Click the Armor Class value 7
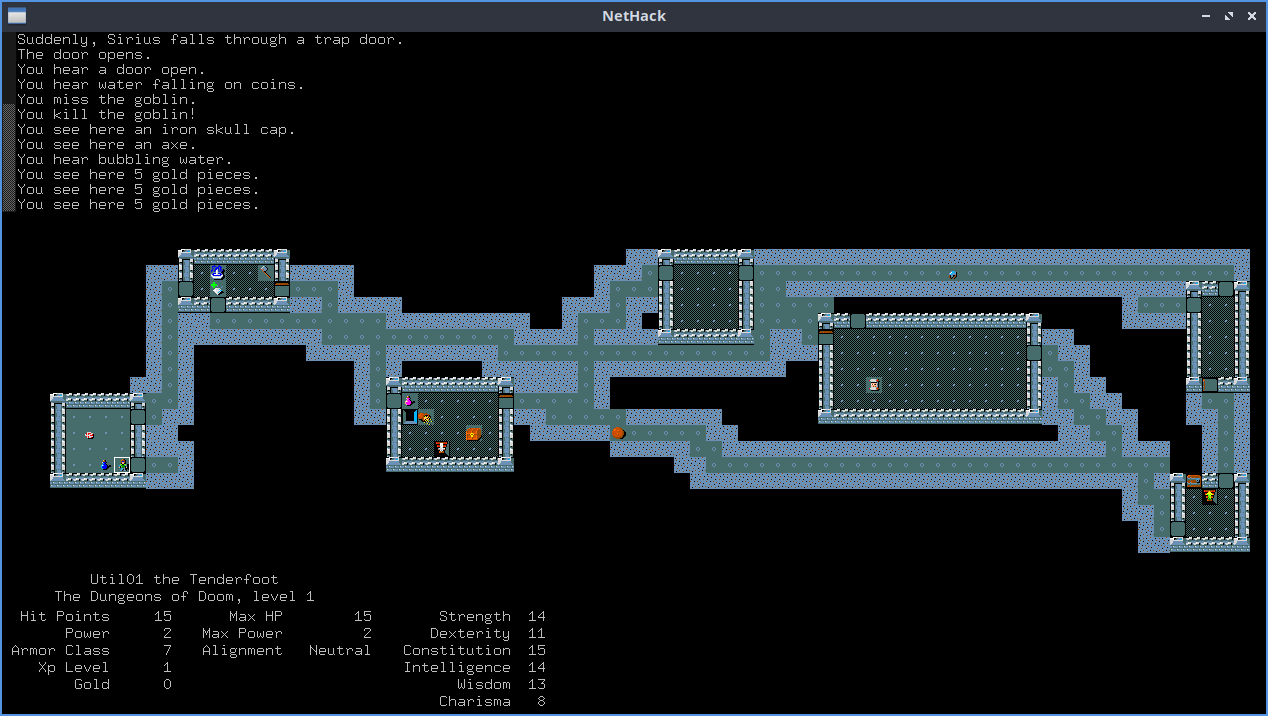The height and width of the screenshot is (716, 1268). pyautogui.click(x=167, y=651)
